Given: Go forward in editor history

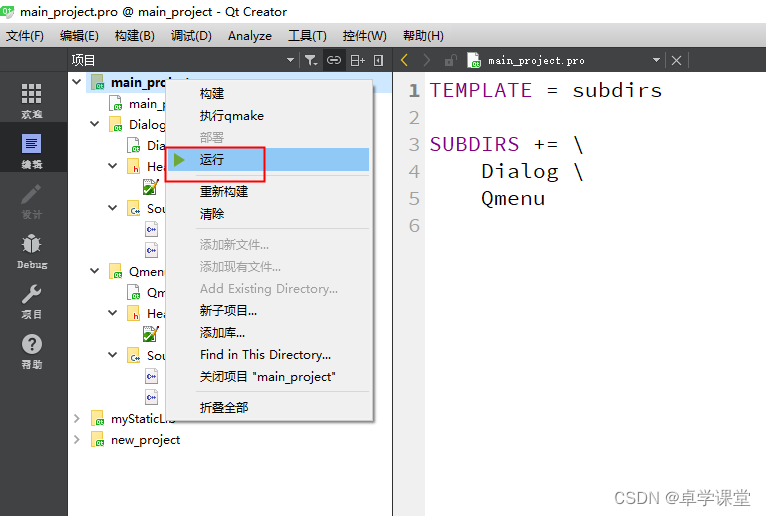Looking at the screenshot, I should point(426,60).
